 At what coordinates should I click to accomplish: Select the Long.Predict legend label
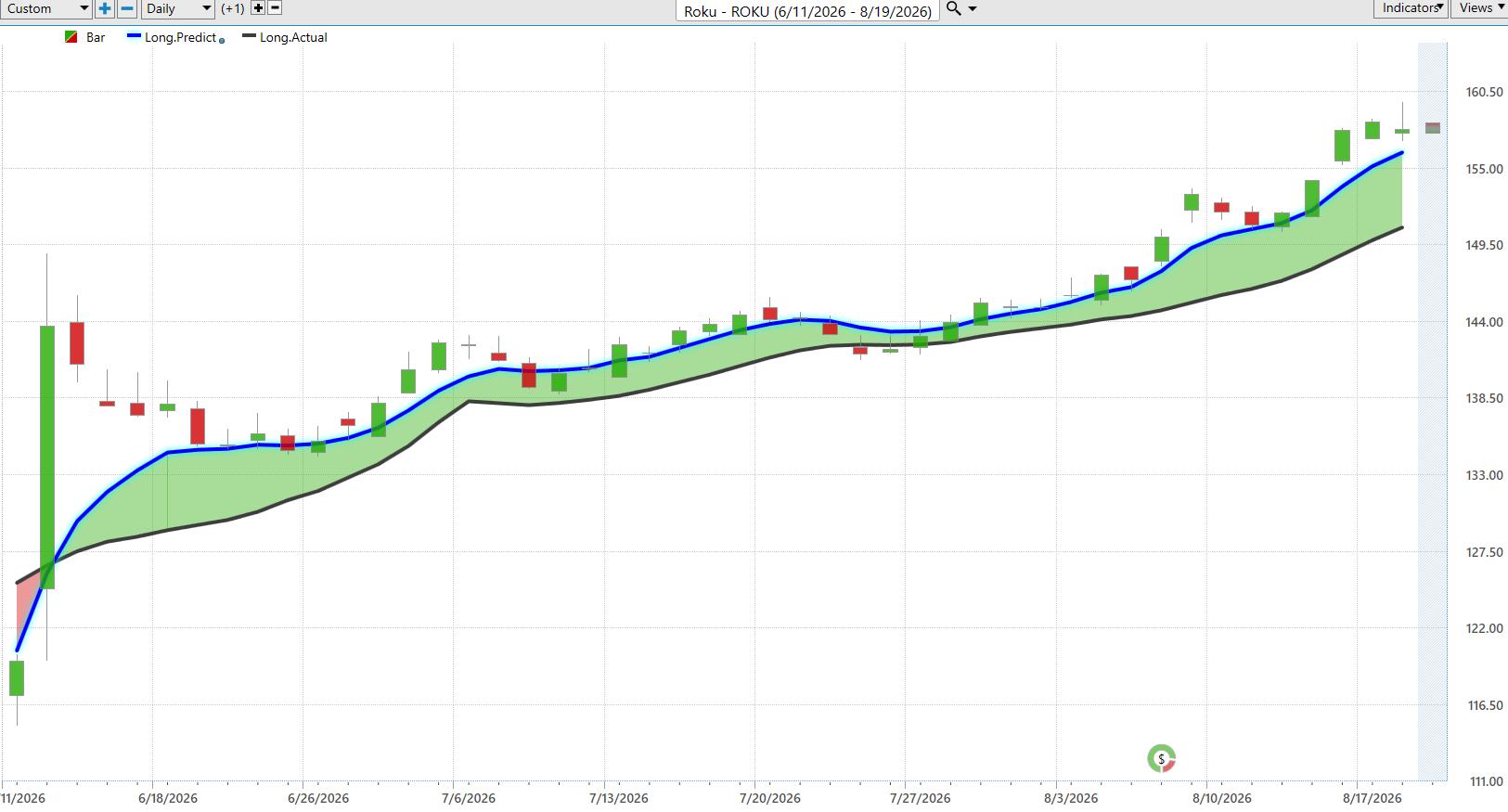[x=180, y=37]
